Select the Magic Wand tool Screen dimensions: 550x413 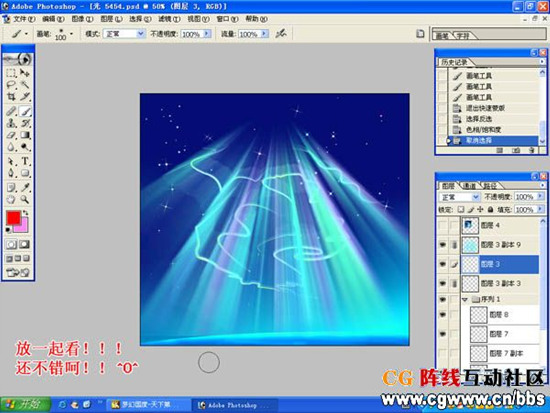click(25, 85)
